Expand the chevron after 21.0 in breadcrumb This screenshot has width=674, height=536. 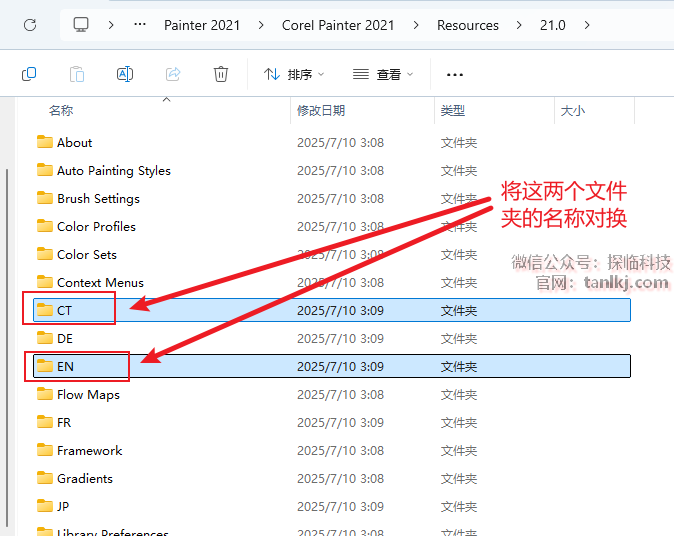pos(587,25)
